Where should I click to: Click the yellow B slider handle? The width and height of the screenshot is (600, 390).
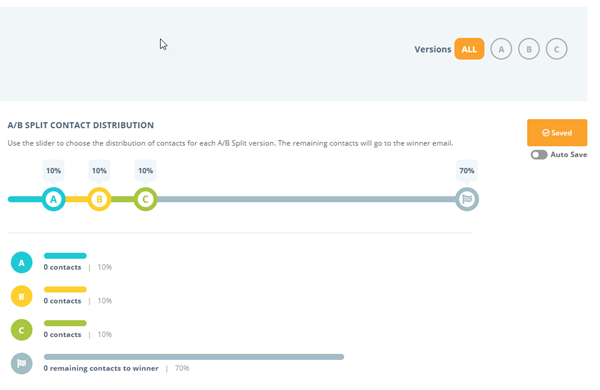coord(99,199)
